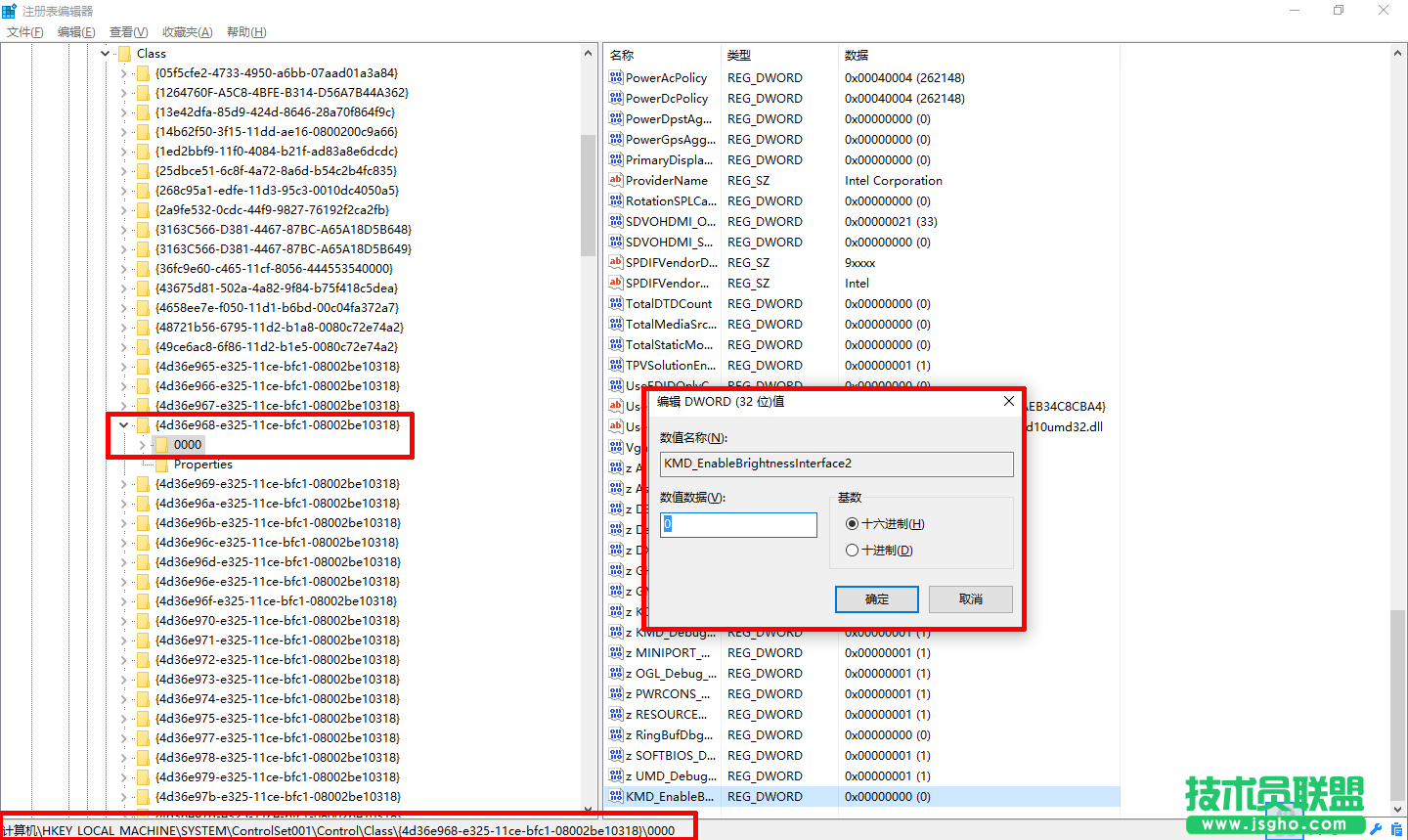The height and width of the screenshot is (840, 1408).
Task: Click the SPDIFVendorD... string value icon
Action: 616,262
